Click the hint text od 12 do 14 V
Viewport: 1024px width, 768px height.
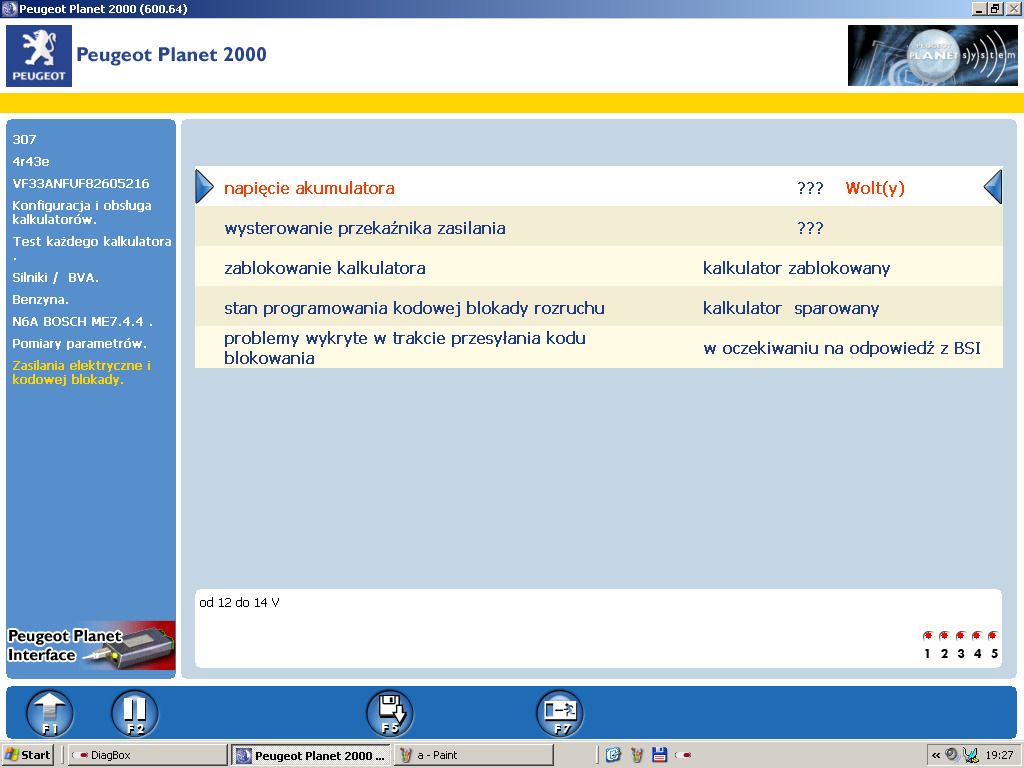point(239,602)
